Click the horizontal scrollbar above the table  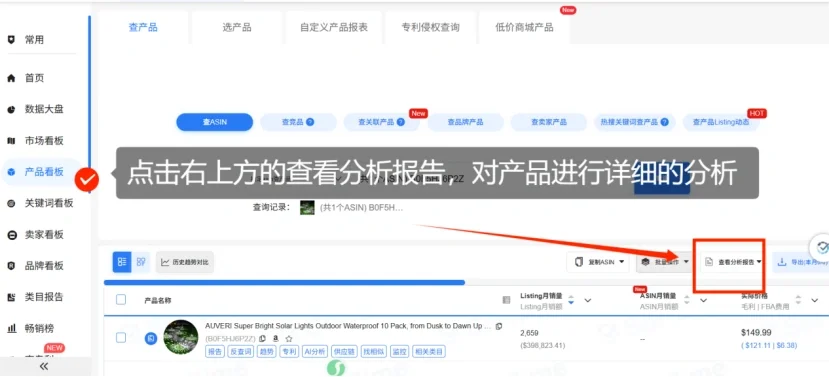coord(284,282)
